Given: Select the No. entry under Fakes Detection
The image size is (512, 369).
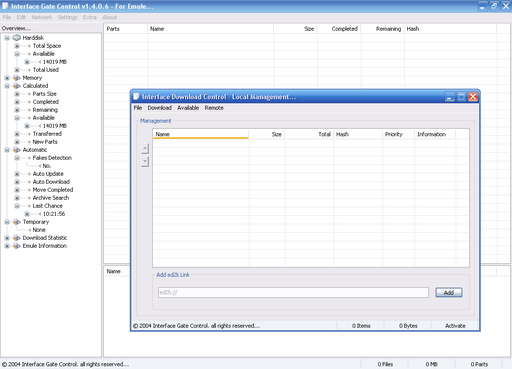Looking at the screenshot, I should tap(46, 166).
